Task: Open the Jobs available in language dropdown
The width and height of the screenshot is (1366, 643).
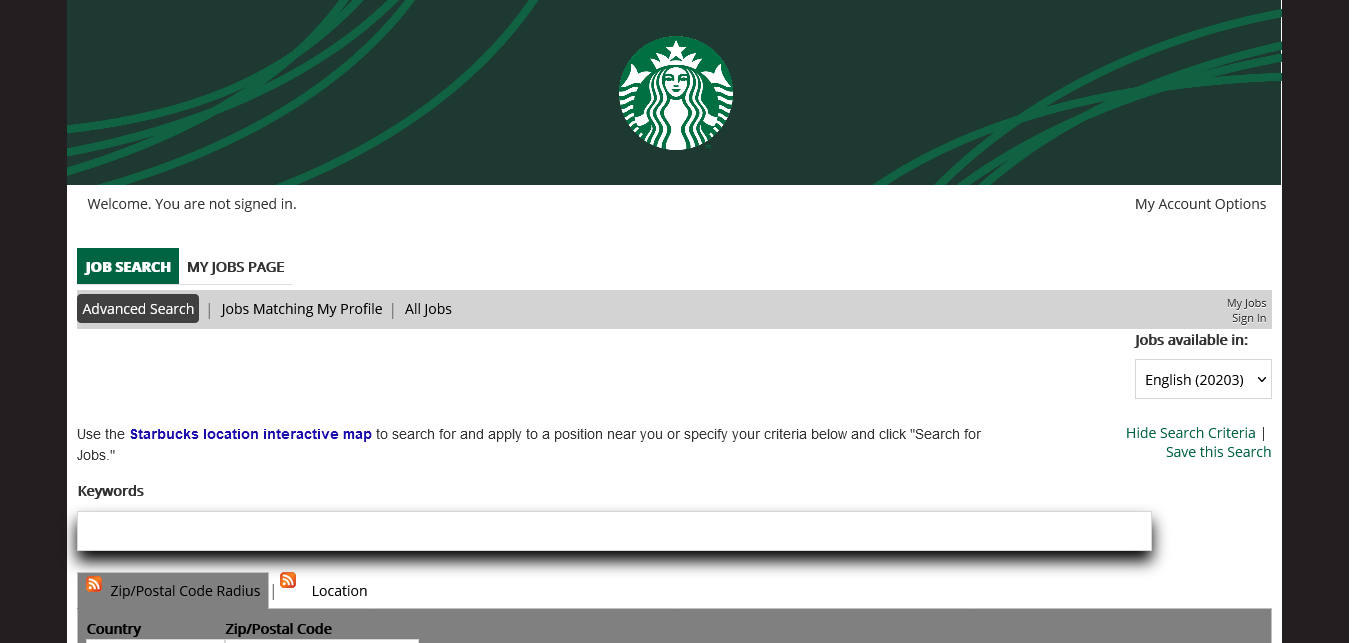Action: 1203,379
